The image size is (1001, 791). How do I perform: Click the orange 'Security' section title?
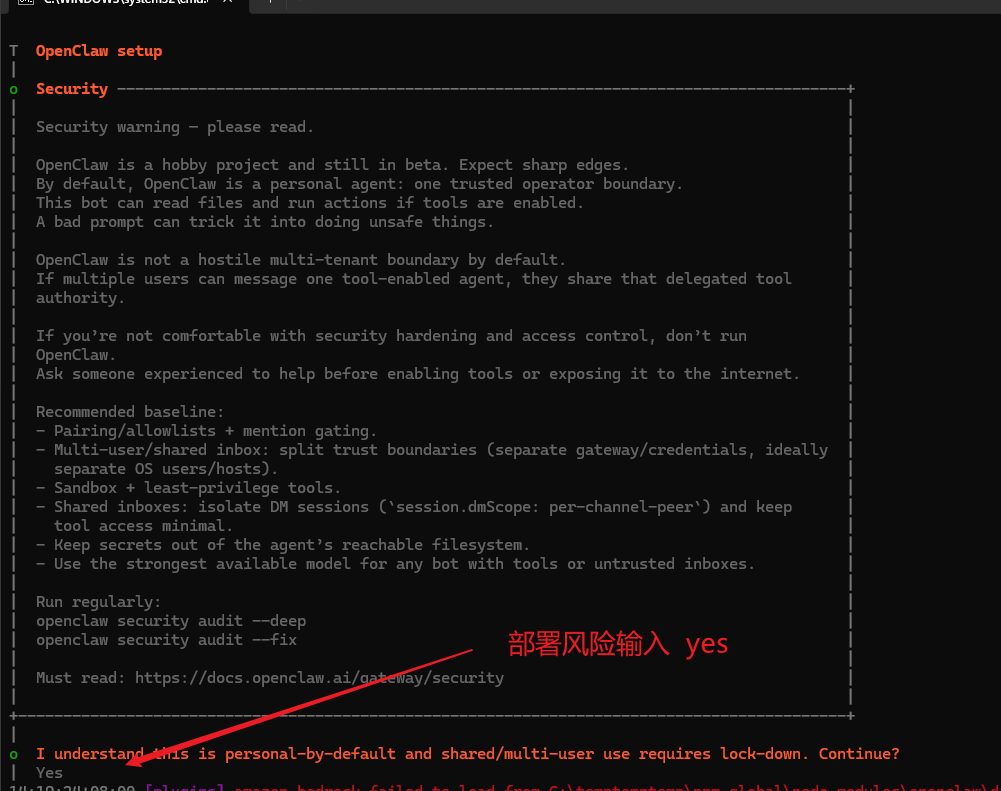click(x=72, y=89)
